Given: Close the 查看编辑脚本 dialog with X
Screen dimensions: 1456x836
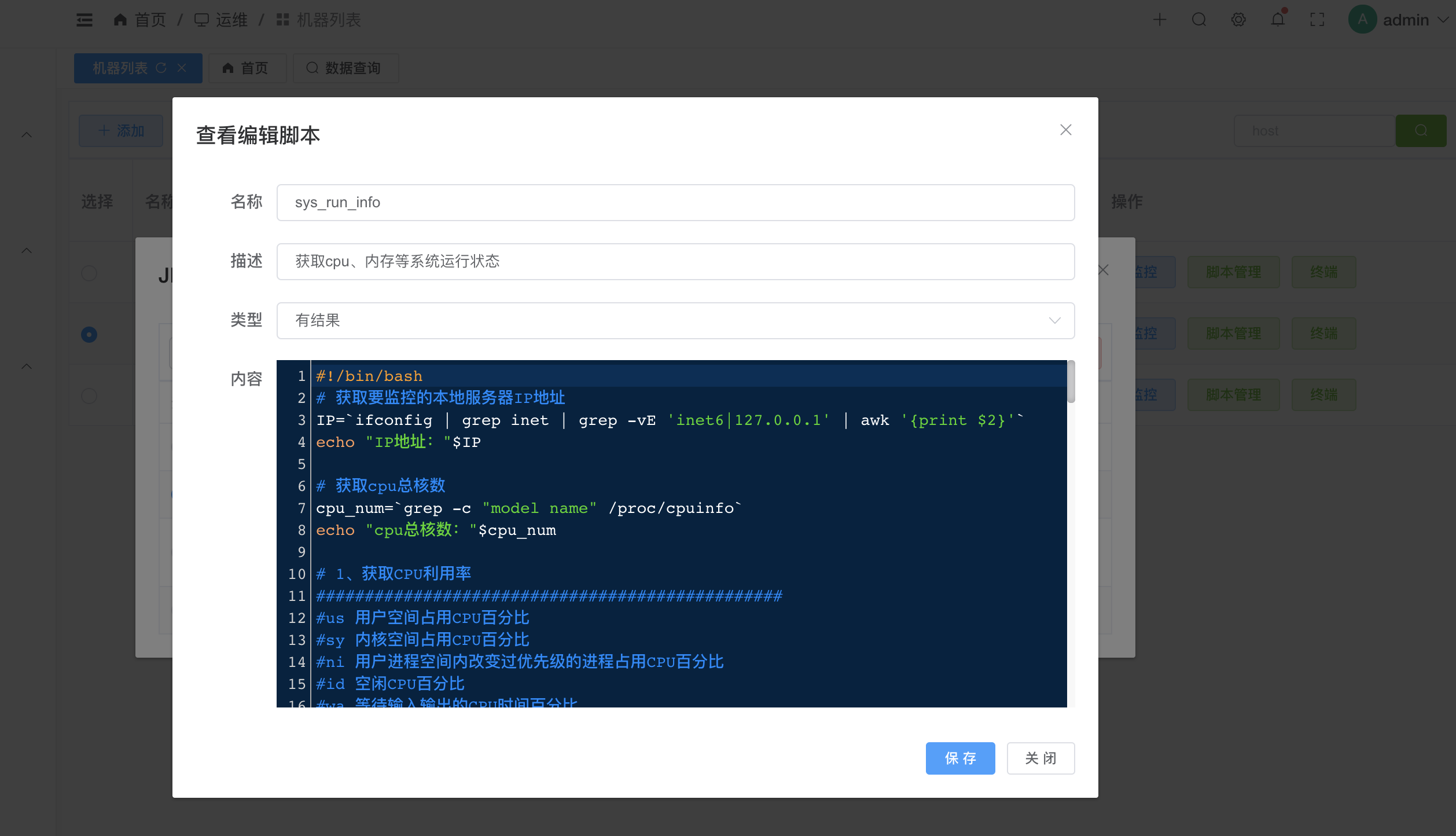Looking at the screenshot, I should pyautogui.click(x=1066, y=130).
